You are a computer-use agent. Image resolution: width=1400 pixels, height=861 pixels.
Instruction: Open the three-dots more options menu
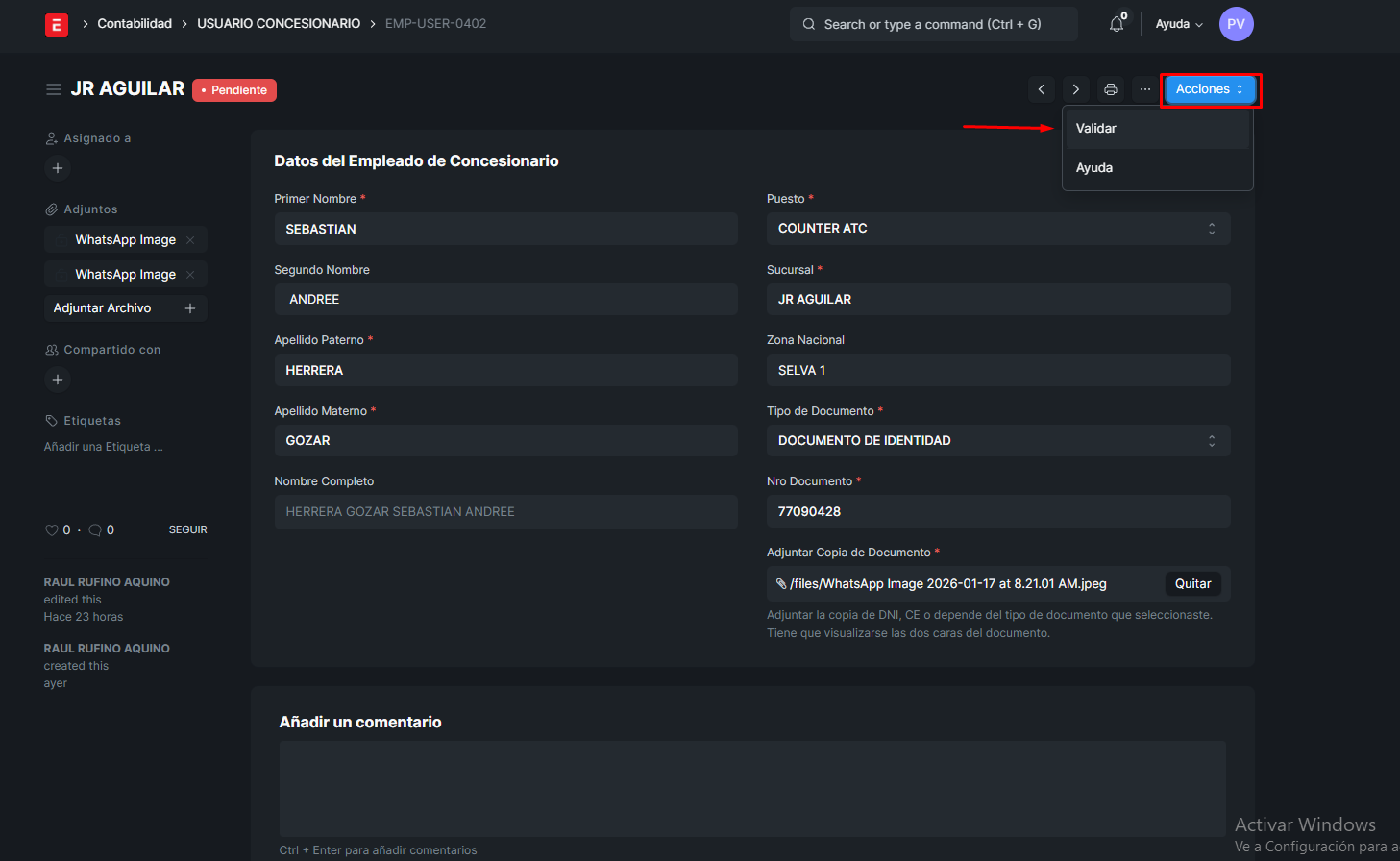(x=1145, y=89)
